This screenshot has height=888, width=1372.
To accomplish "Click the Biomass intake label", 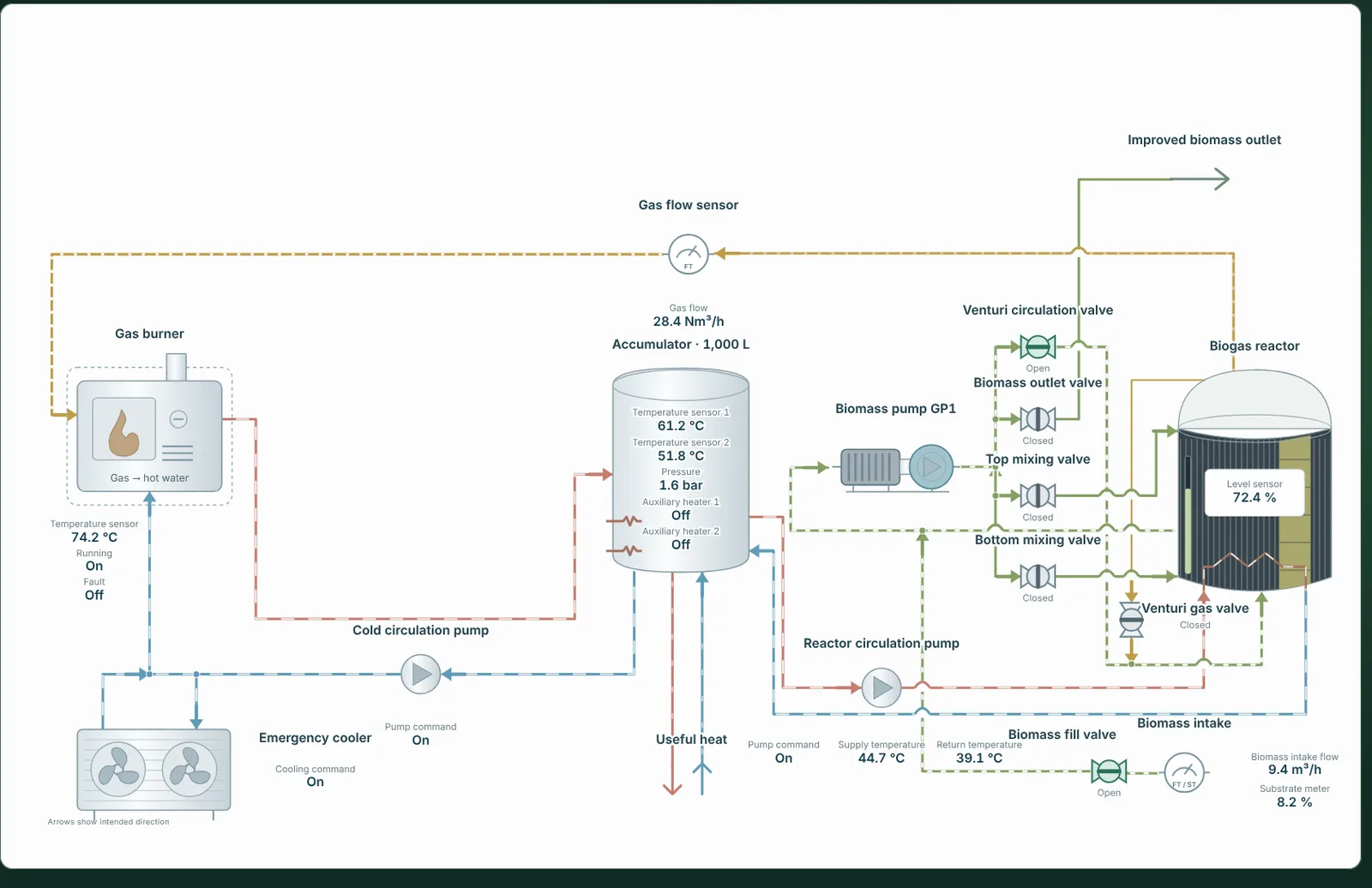I will click(1184, 723).
